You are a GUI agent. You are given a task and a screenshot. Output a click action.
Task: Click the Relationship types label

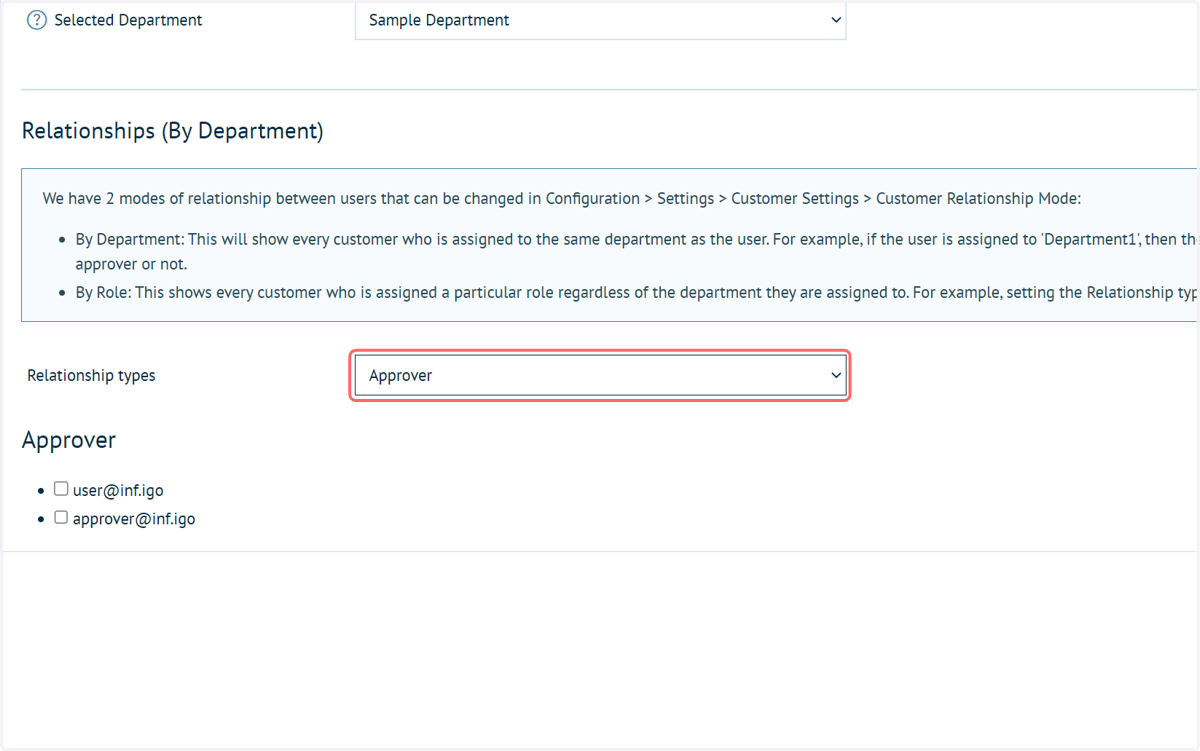(x=91, y=376)
